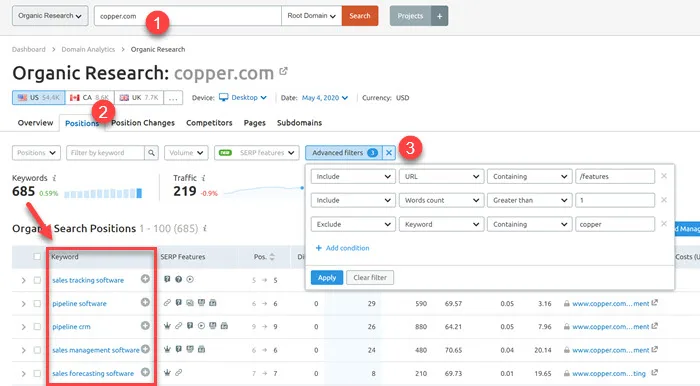
Task: Open pipeline software URL external link icon
Action: pos(654,303)
